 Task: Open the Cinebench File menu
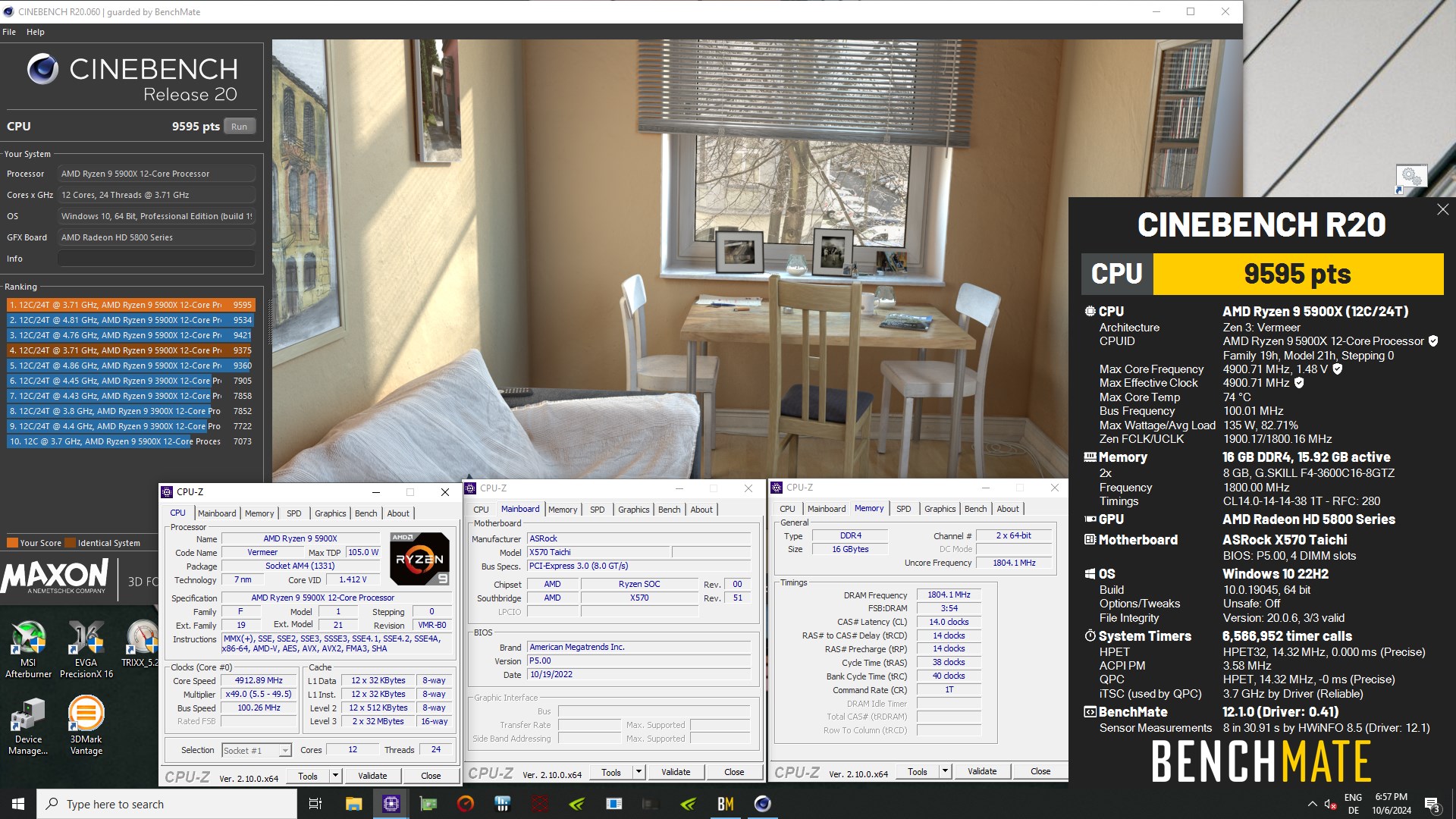(9, 32)
